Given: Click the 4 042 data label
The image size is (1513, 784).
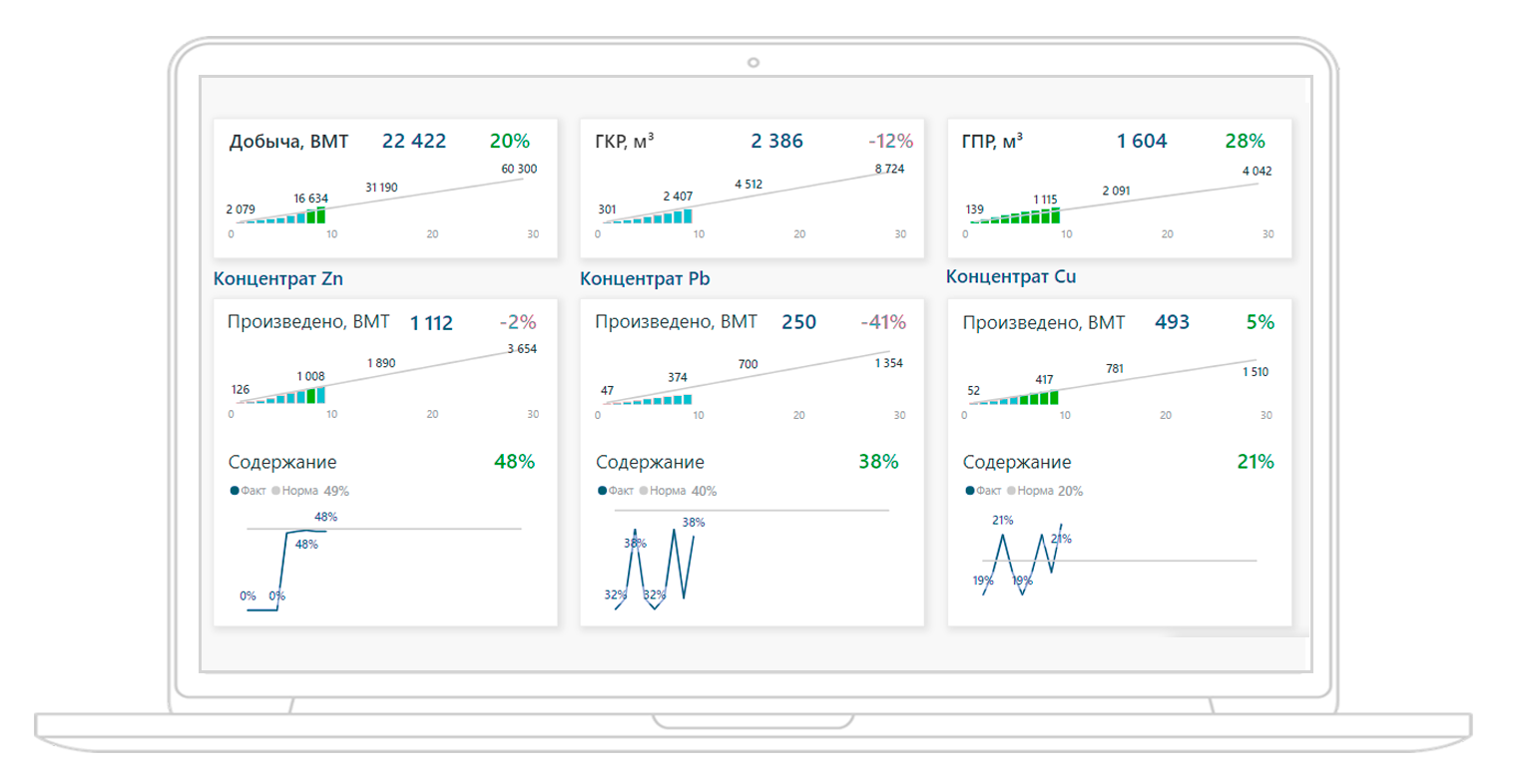Looking at the screenshot, I should coord(1257,171).
